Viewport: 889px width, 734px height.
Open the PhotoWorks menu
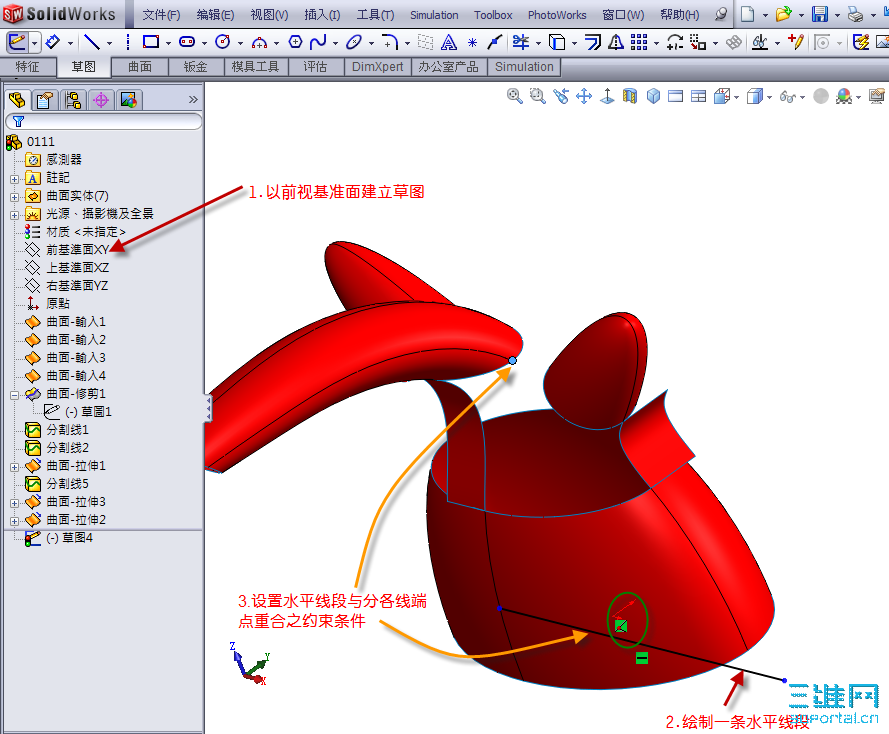point(557,15)
